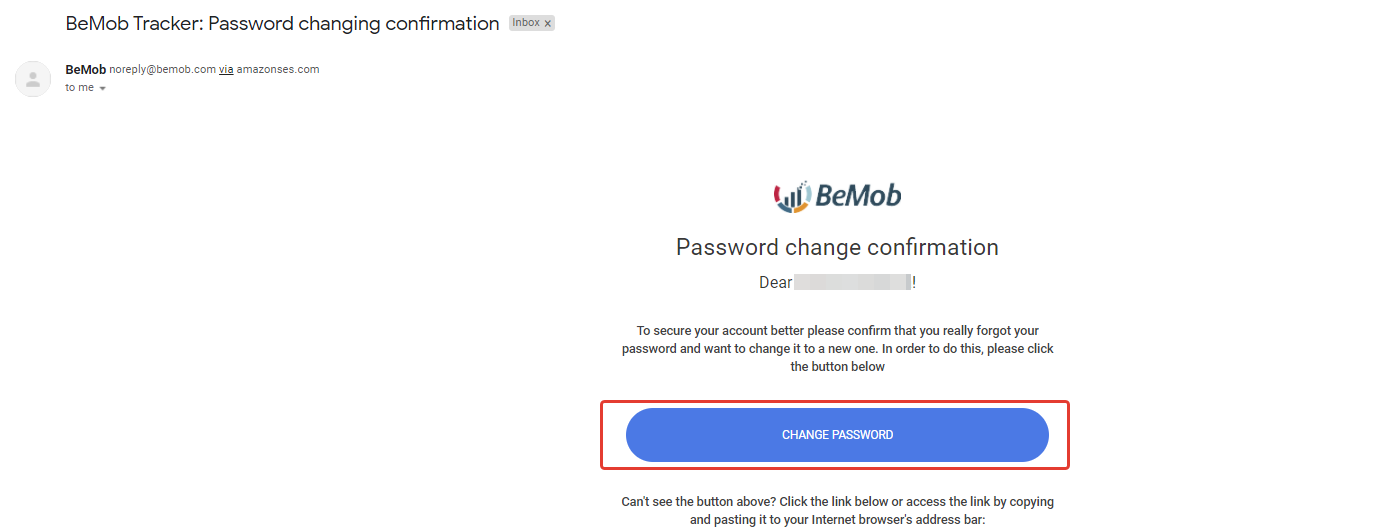The height and width of the screenshot is (528, 1373).
Task: Click the "Dear" greeting word
Action: (776, 283)
